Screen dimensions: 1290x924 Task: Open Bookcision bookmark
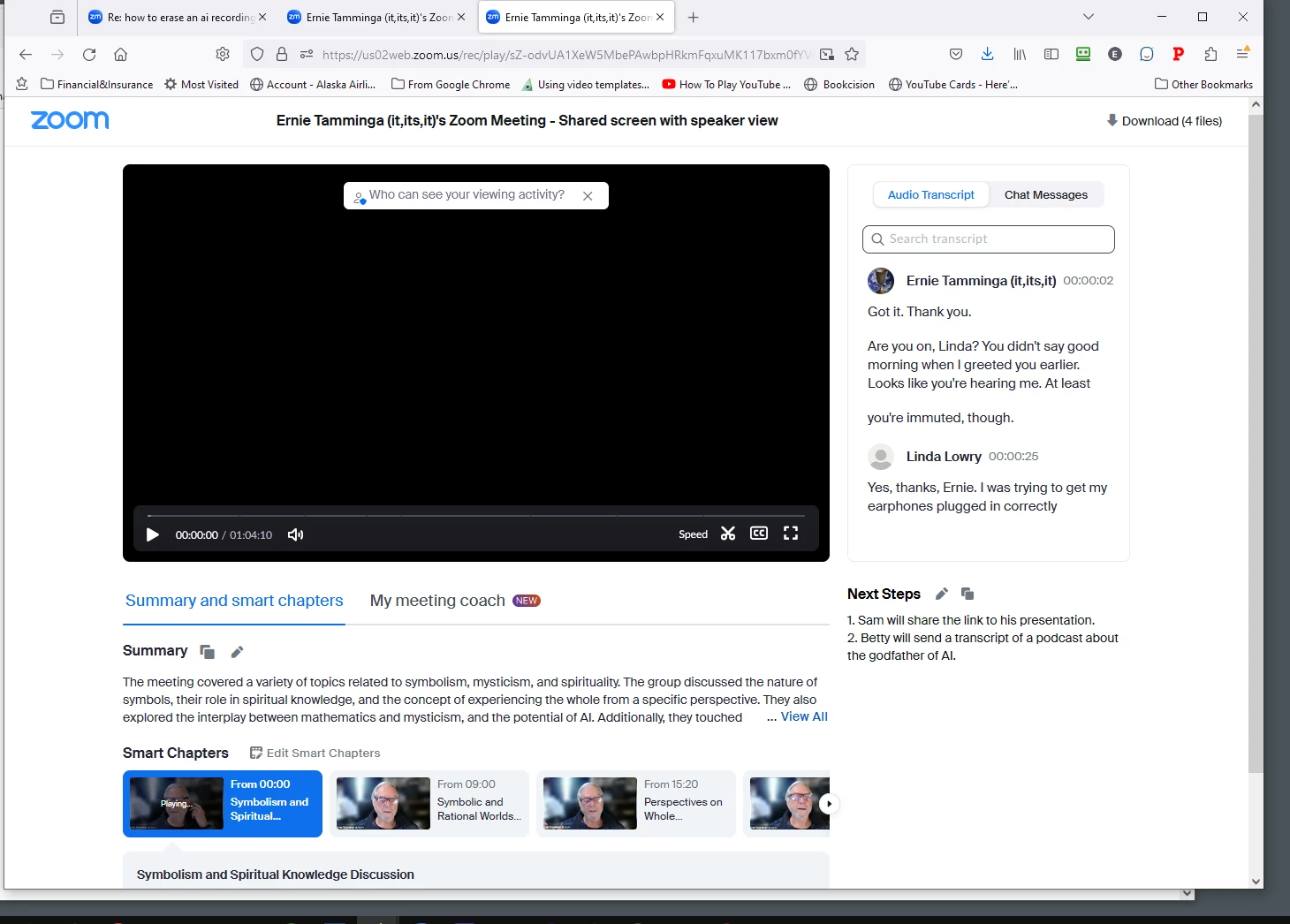(839, 84)
